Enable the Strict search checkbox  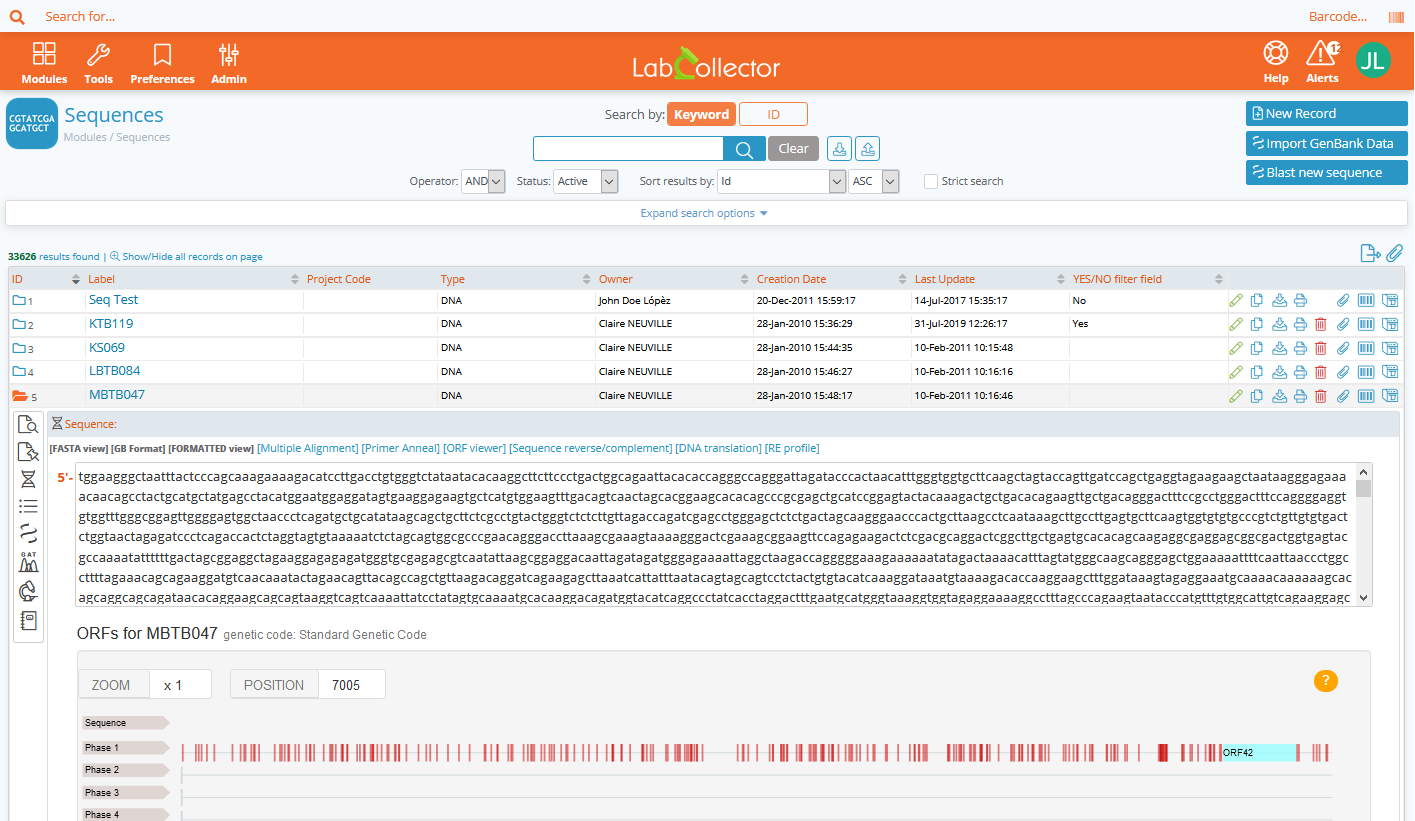click(x=931, y=181)
